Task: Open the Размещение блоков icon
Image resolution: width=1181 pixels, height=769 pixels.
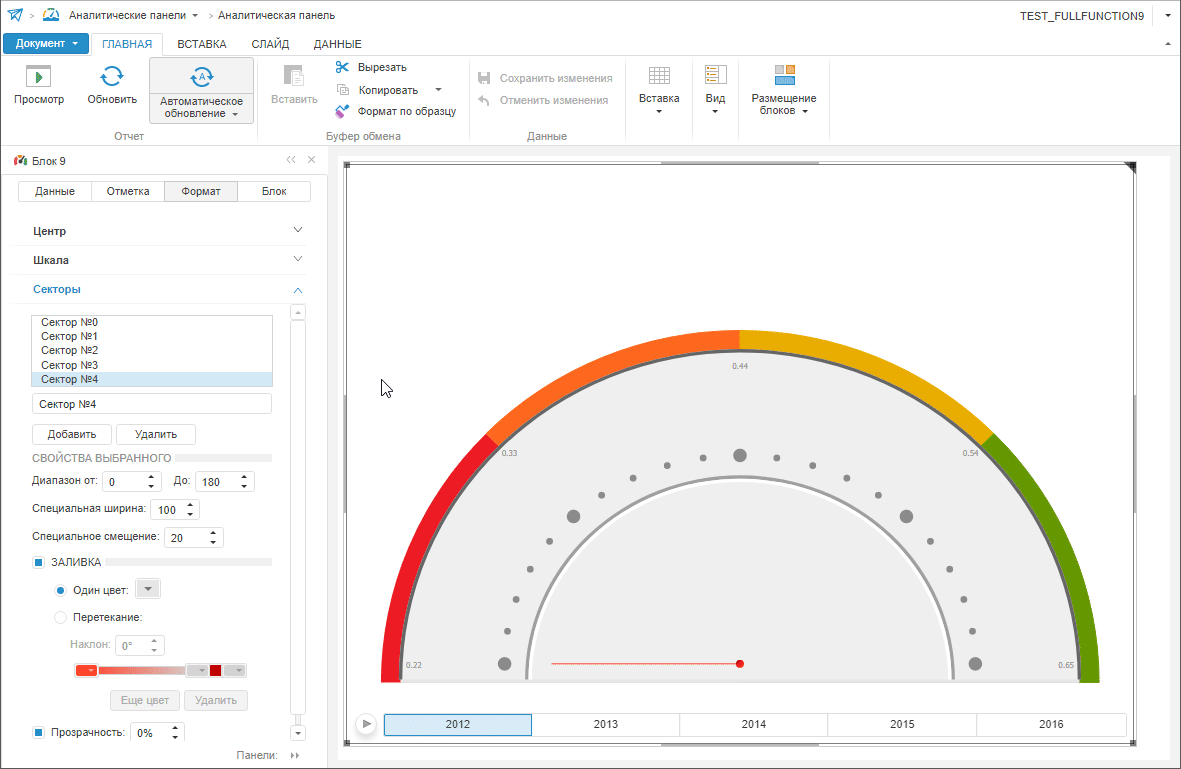Action: [784, 76]
